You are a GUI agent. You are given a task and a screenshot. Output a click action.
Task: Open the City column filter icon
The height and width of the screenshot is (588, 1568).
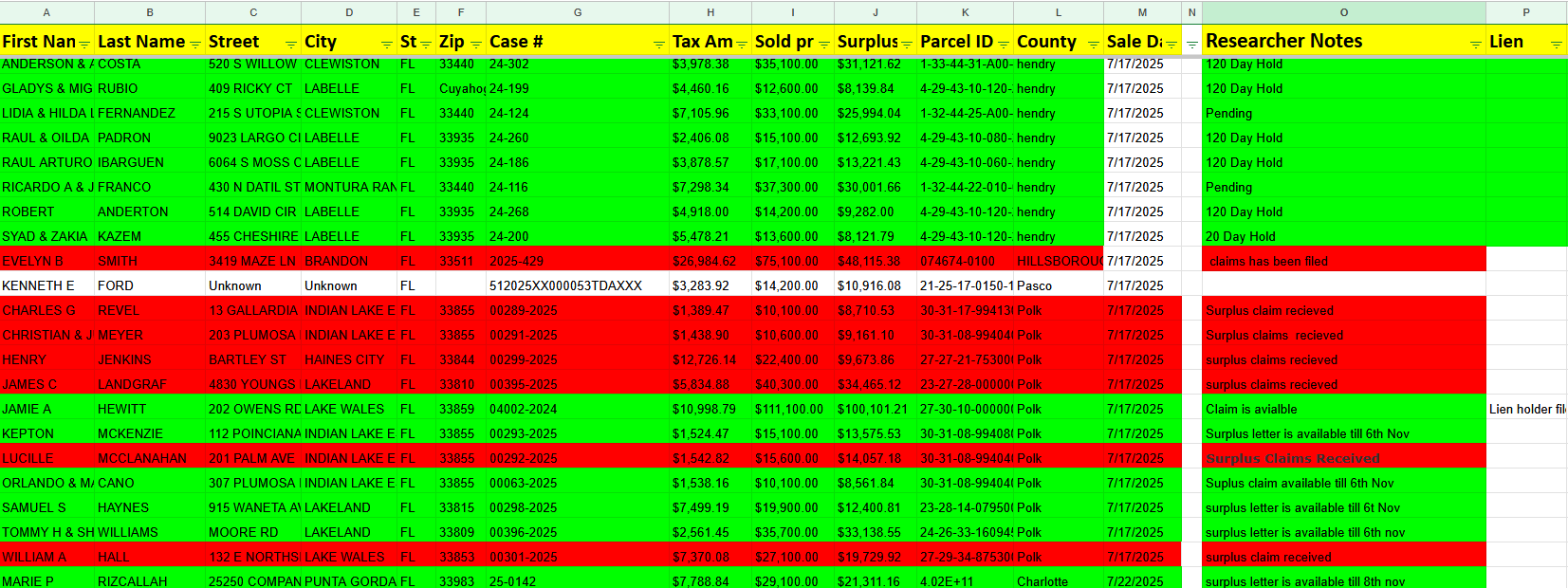(386, 44)
